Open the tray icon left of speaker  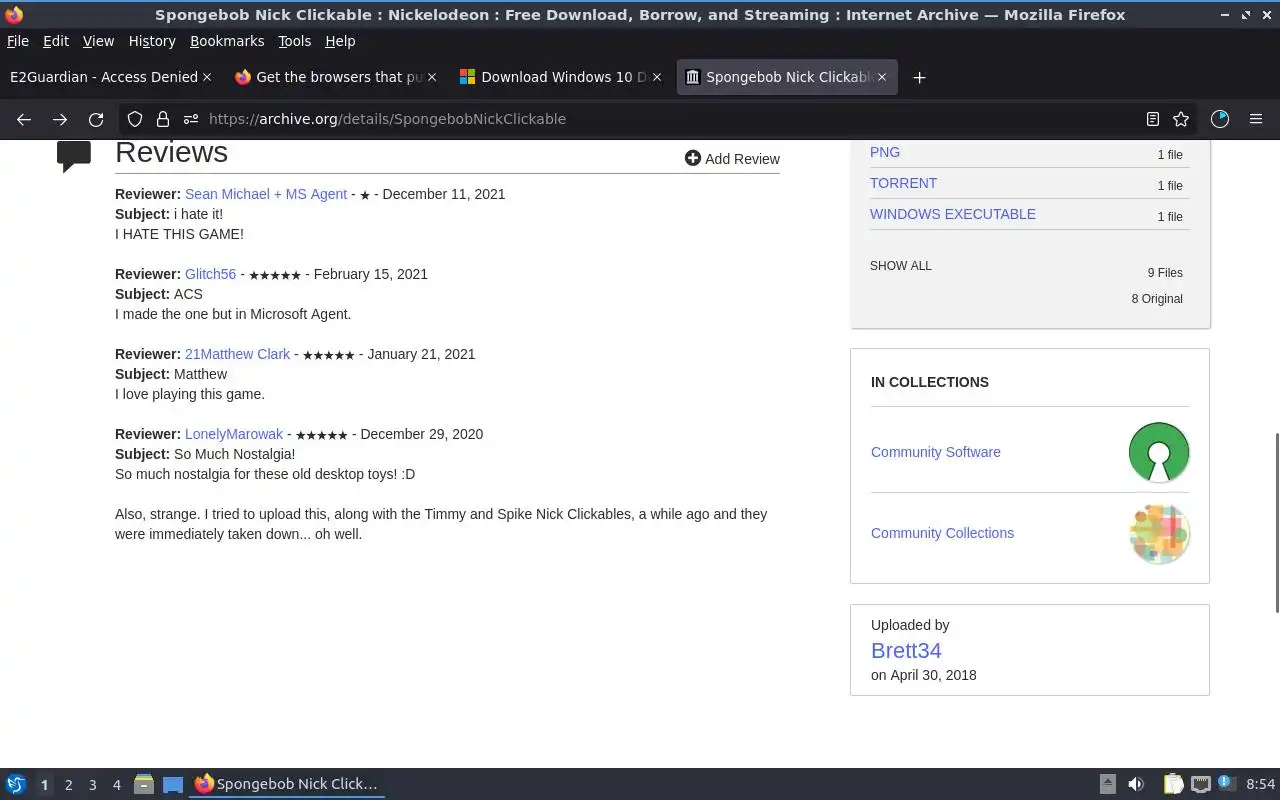(1108, 784)
